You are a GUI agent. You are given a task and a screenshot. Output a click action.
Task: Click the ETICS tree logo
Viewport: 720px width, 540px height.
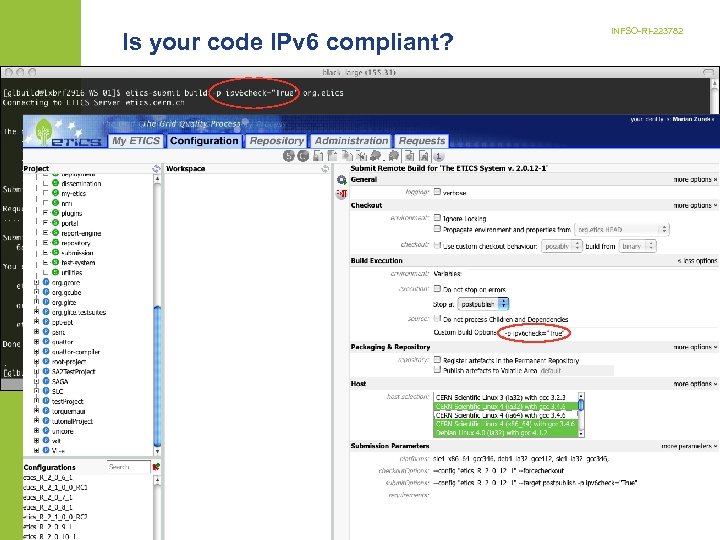coord(44,130)
